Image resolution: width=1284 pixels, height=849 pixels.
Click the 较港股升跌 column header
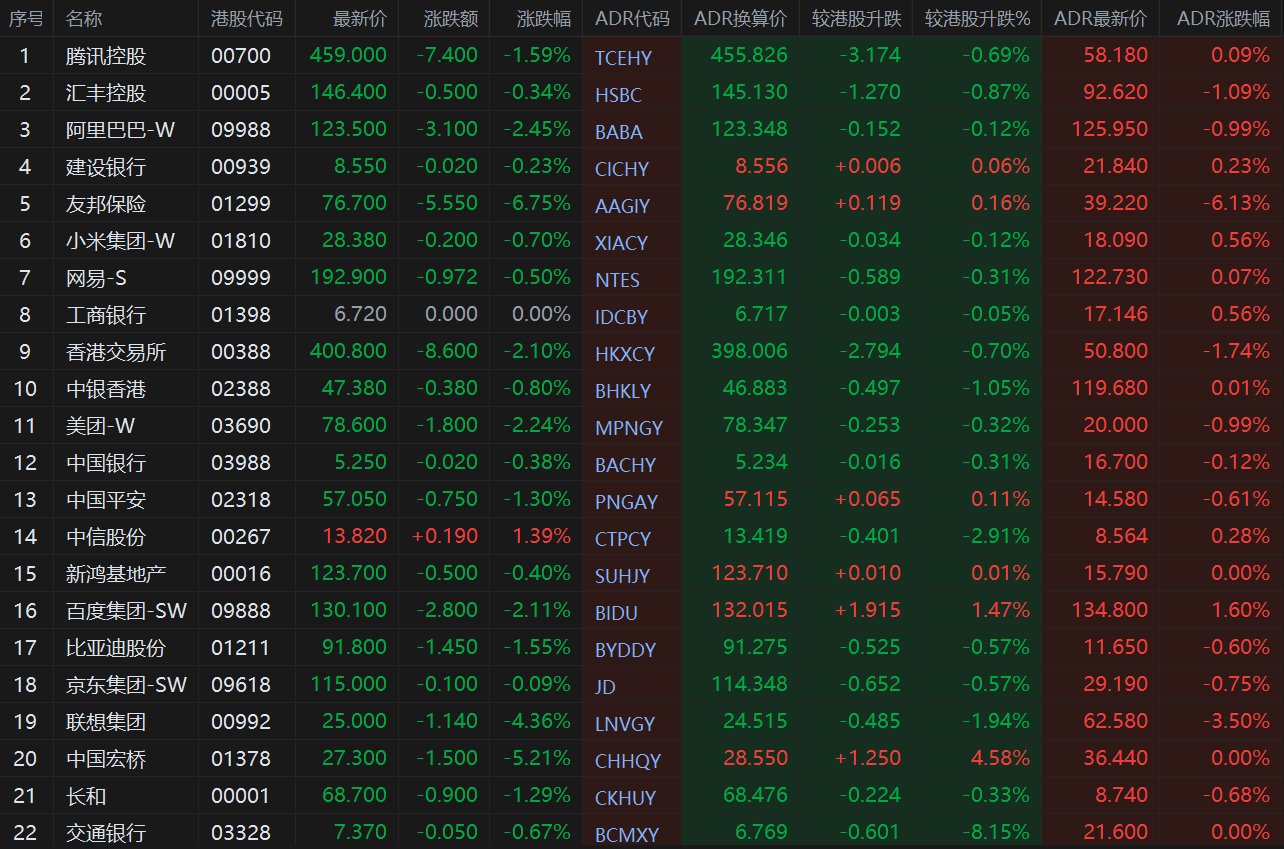click(856, 19)
